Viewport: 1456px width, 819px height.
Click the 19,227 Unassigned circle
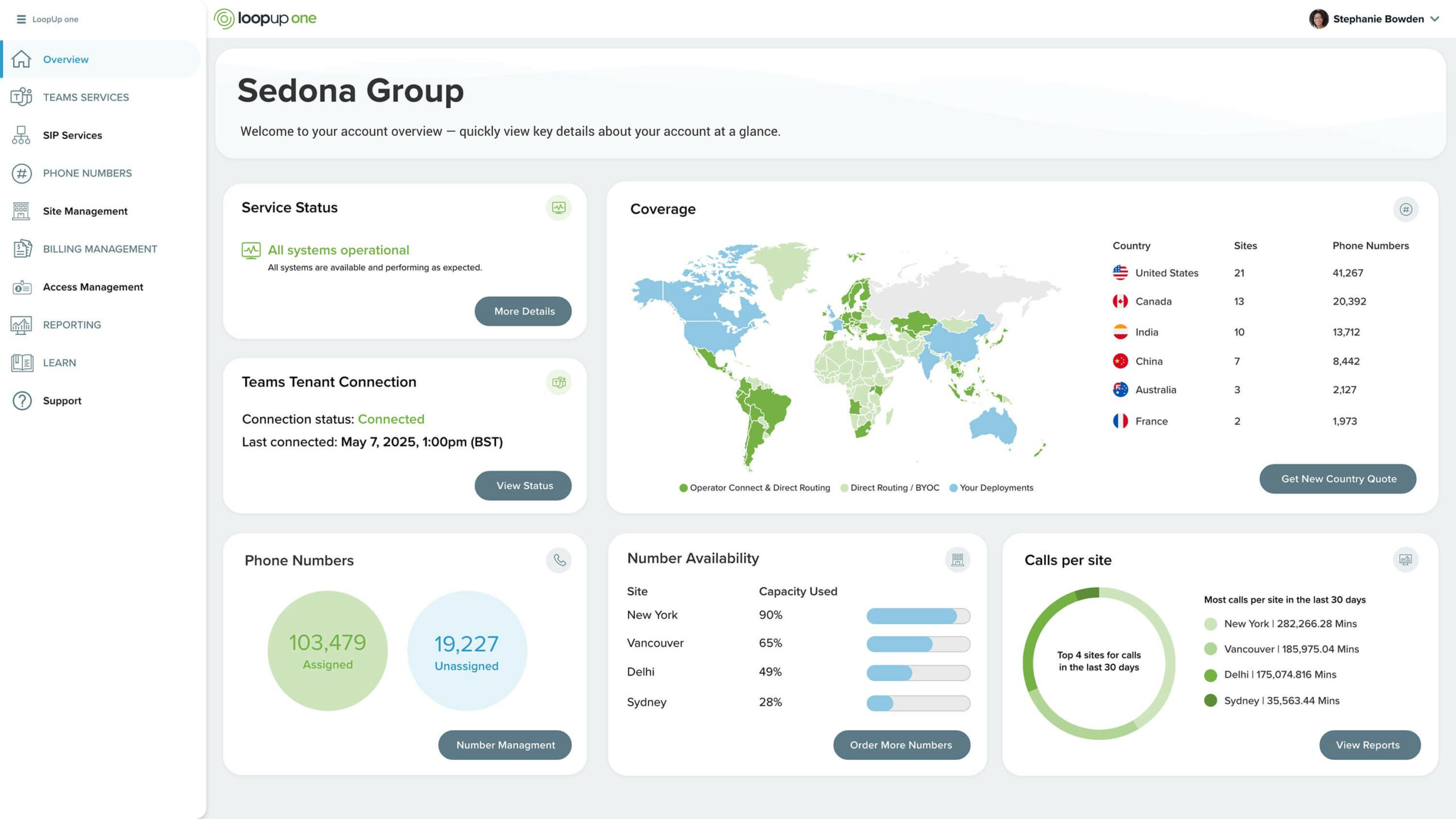pyautogui.click(x=467, y=651)
